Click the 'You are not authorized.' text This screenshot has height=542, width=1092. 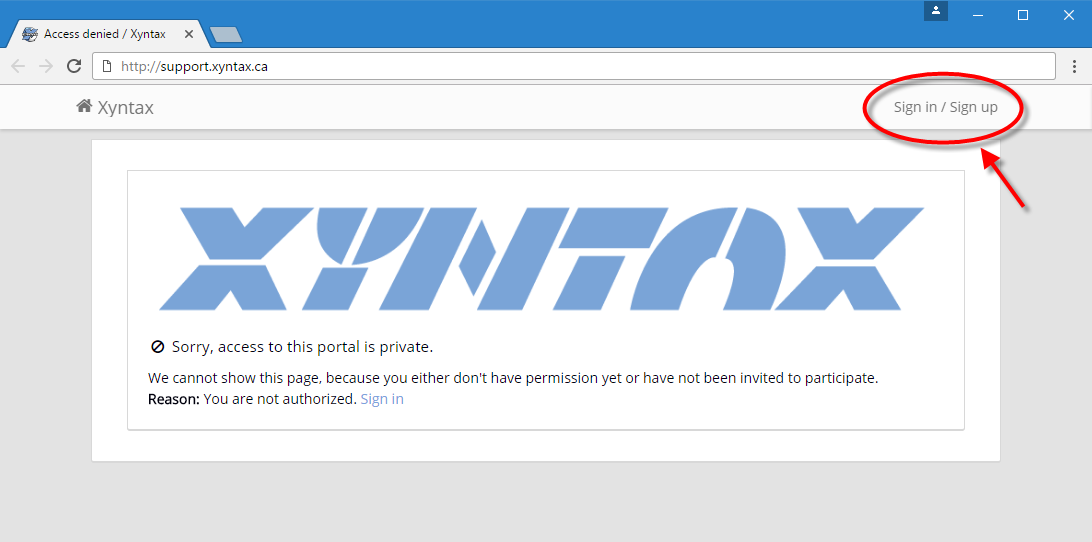pos(280,399)
